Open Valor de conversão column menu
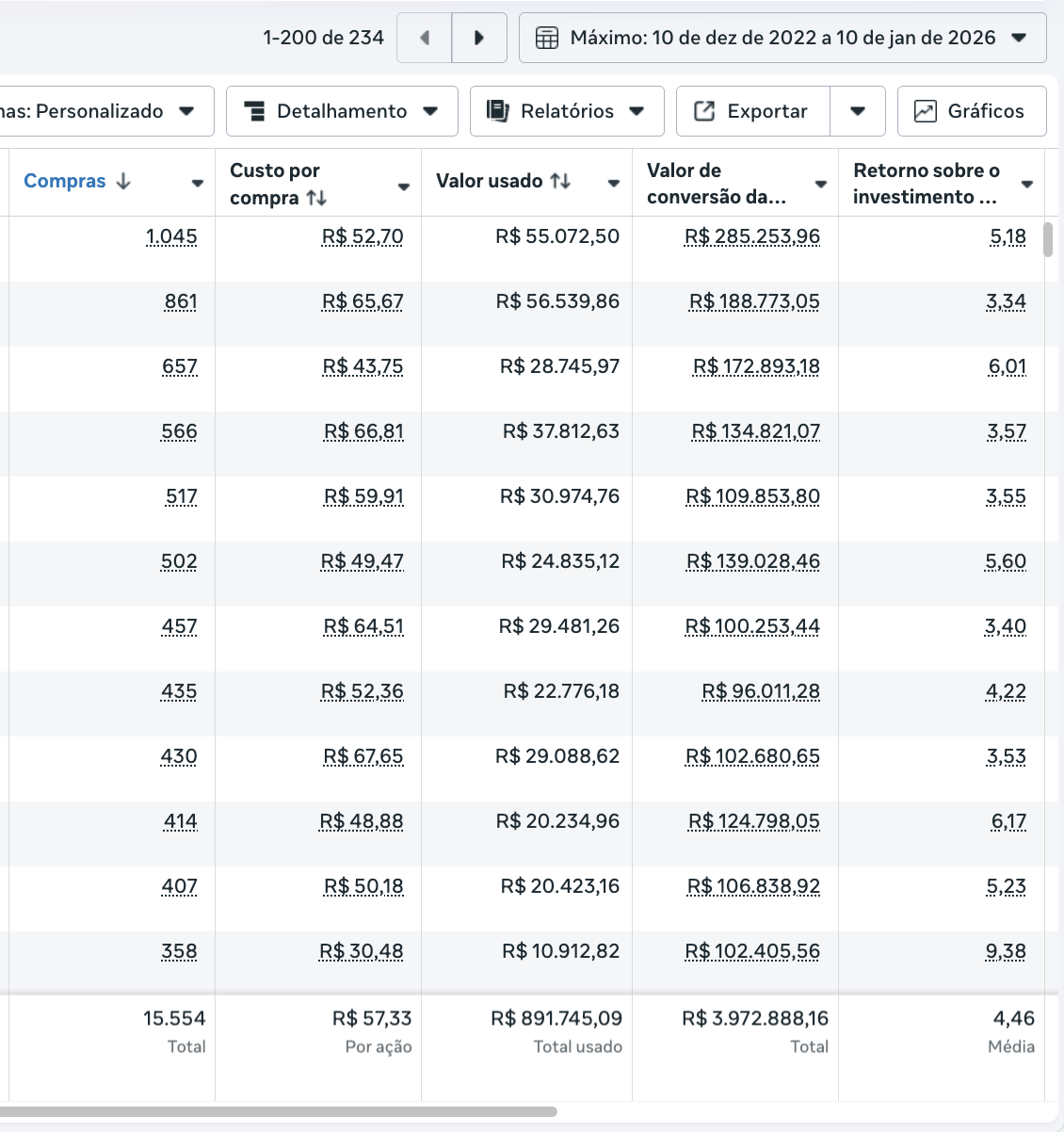 click(x=821, y=184)
